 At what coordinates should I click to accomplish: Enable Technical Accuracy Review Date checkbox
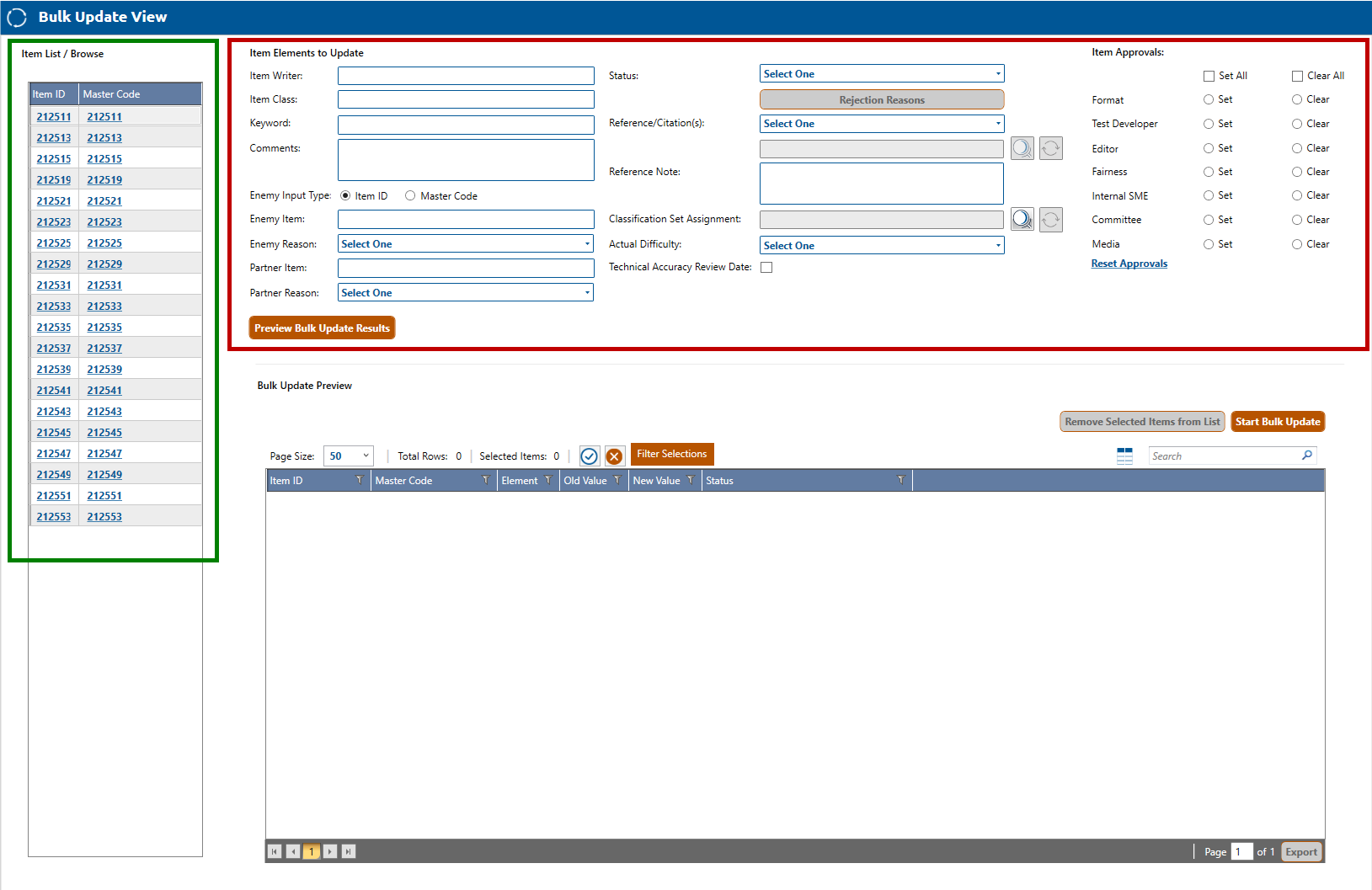[x=766, y=268]
